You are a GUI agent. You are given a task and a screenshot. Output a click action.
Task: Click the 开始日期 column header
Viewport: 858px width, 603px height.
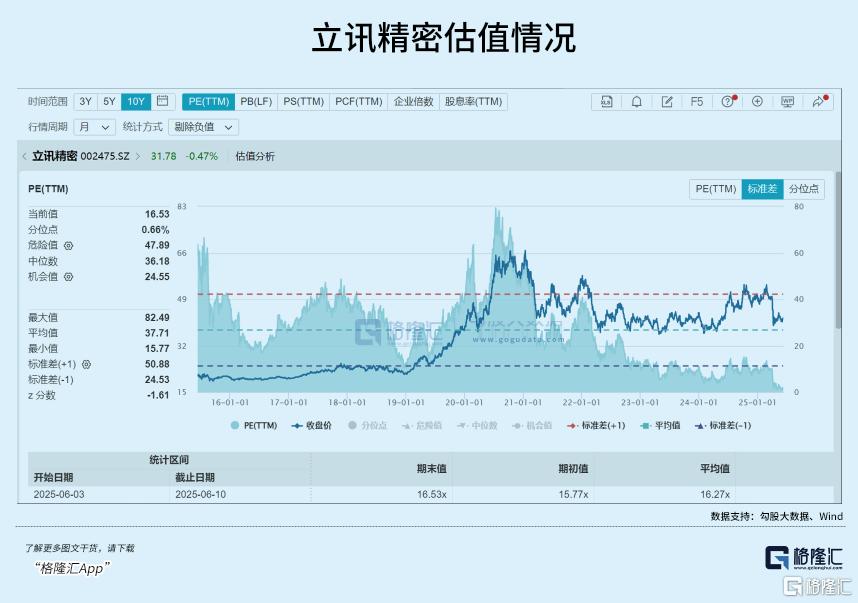[x=53, y=478]
